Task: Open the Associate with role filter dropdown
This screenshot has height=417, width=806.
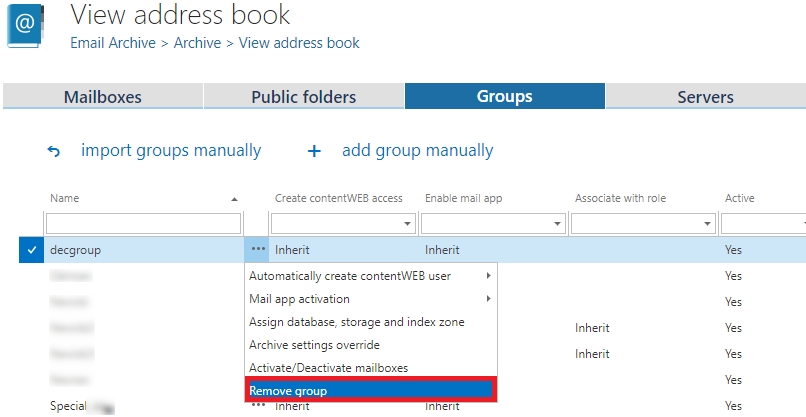Action: click(x=707, y=224)
